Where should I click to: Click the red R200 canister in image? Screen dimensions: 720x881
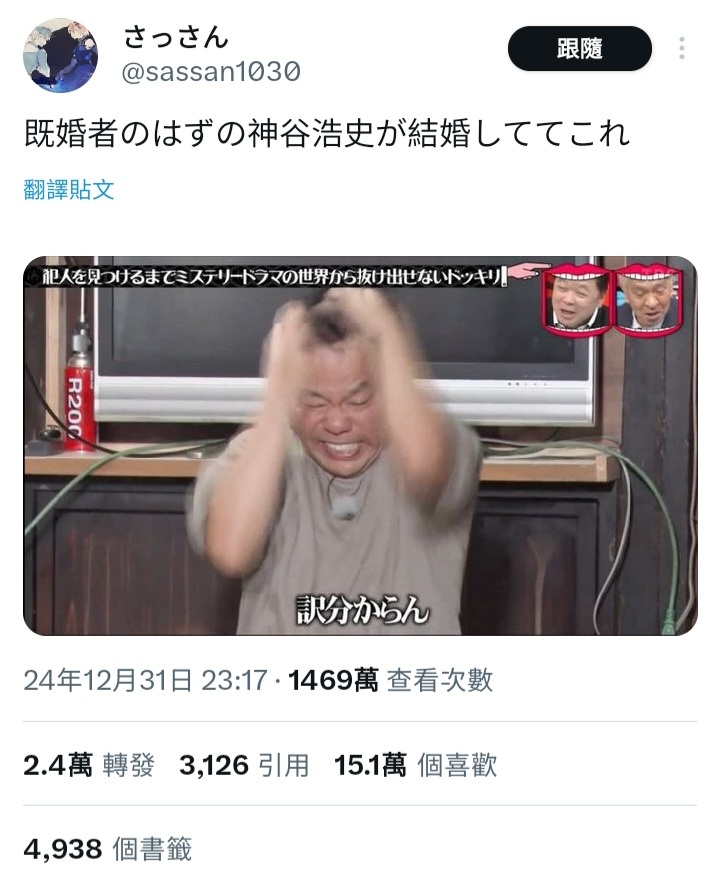[x=80, y=401]
